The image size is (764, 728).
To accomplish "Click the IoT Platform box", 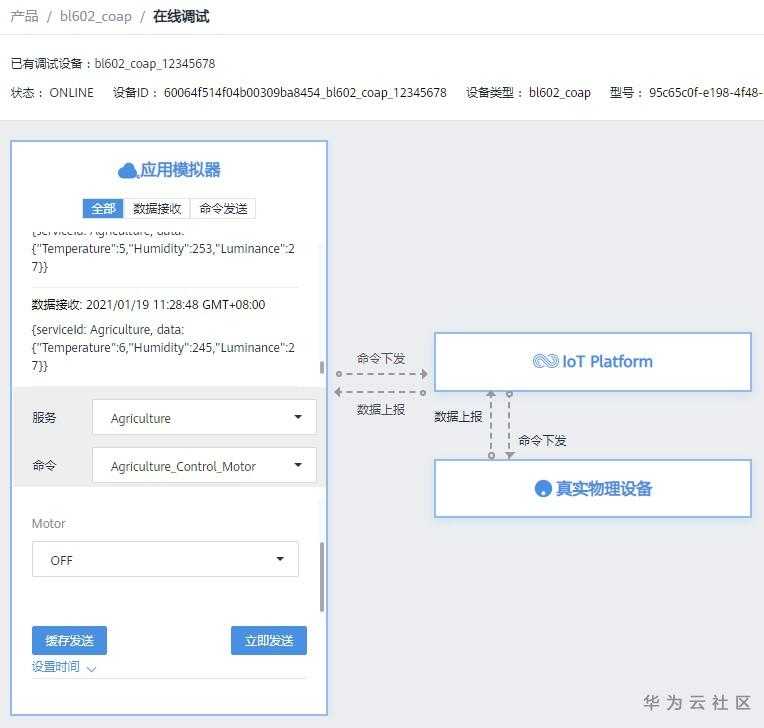I will coord(592,362).
